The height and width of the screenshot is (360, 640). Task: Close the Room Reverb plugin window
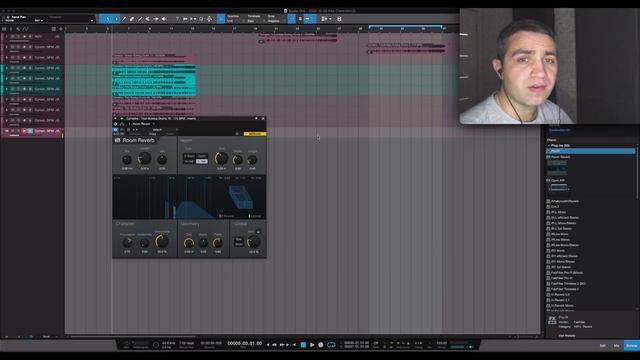click(x=263, y=118)
